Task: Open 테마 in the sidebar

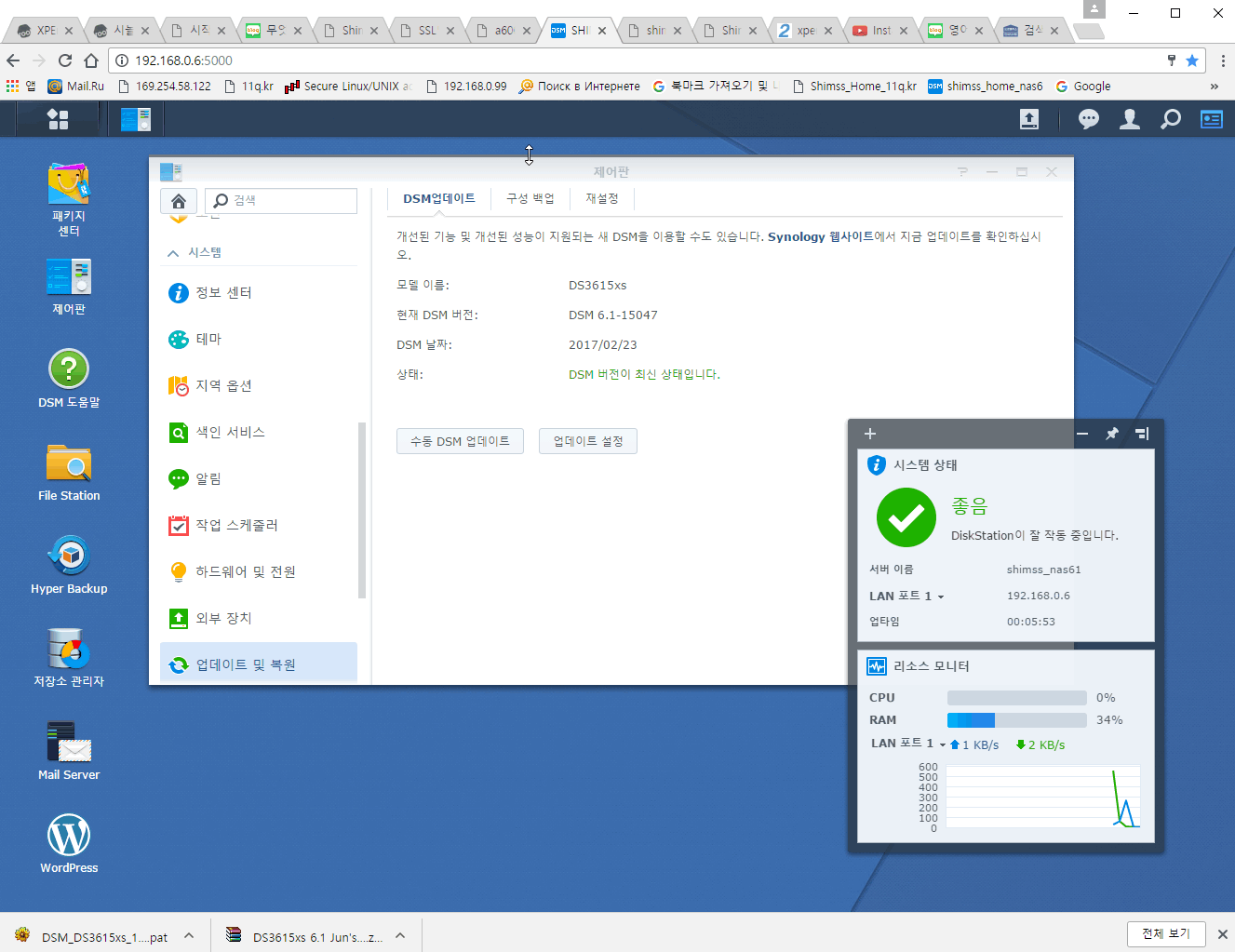Action: tap(259, 339)
